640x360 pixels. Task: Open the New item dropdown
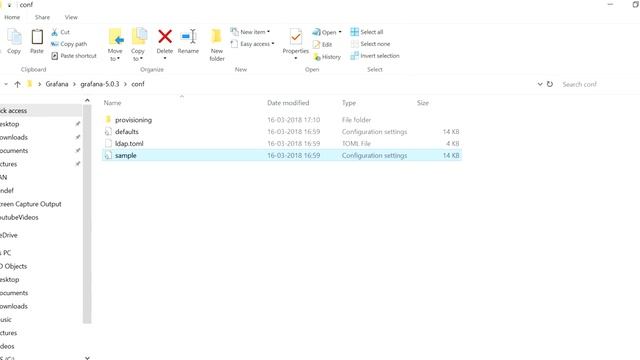point(251,32)
